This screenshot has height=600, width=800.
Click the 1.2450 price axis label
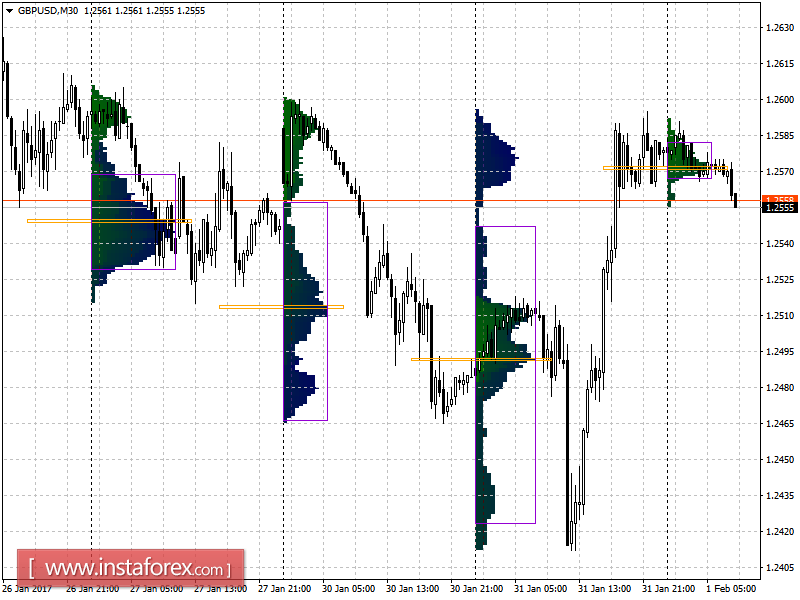point(780,460)
